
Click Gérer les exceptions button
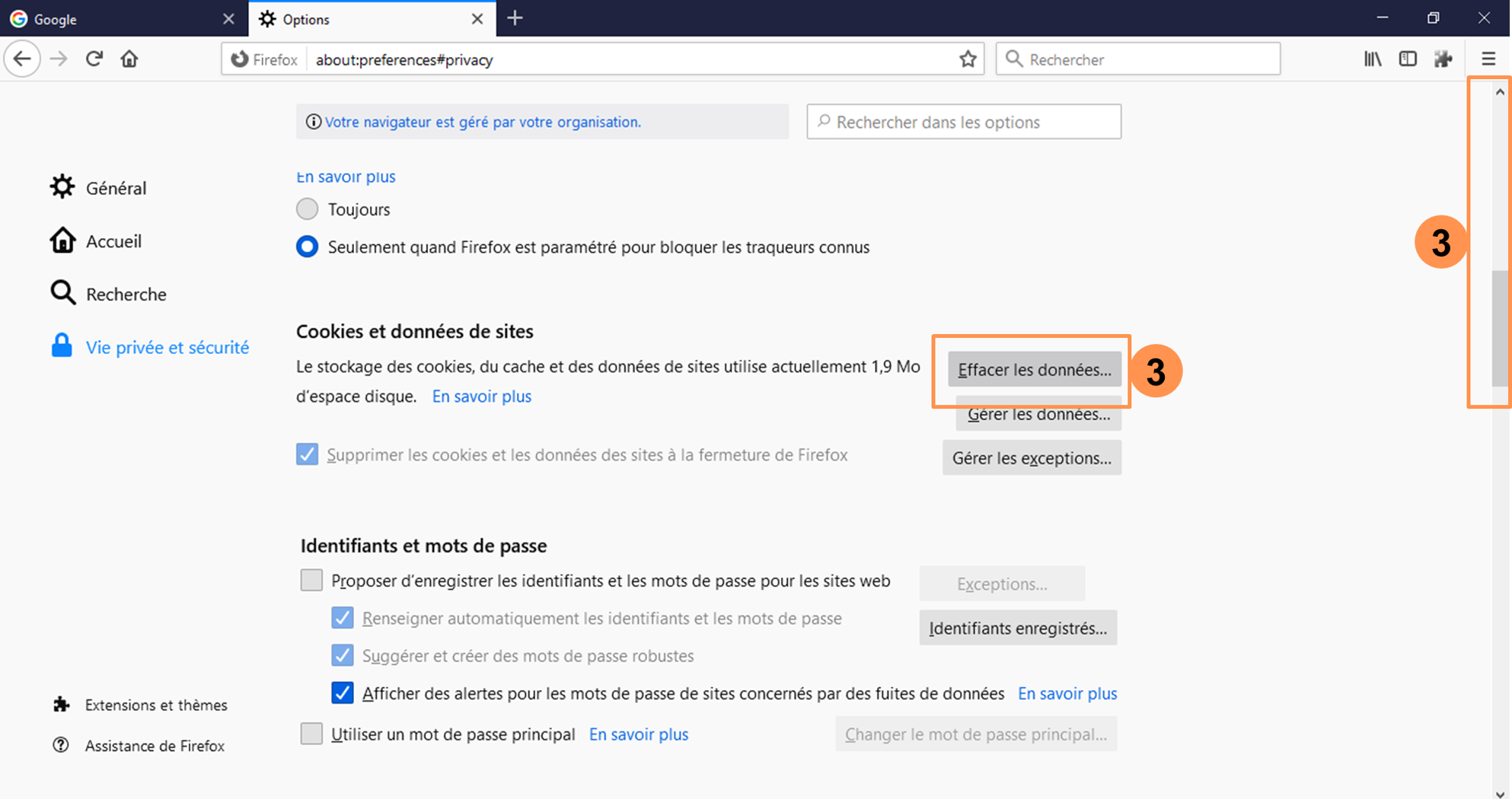(x=1032, y=458)
